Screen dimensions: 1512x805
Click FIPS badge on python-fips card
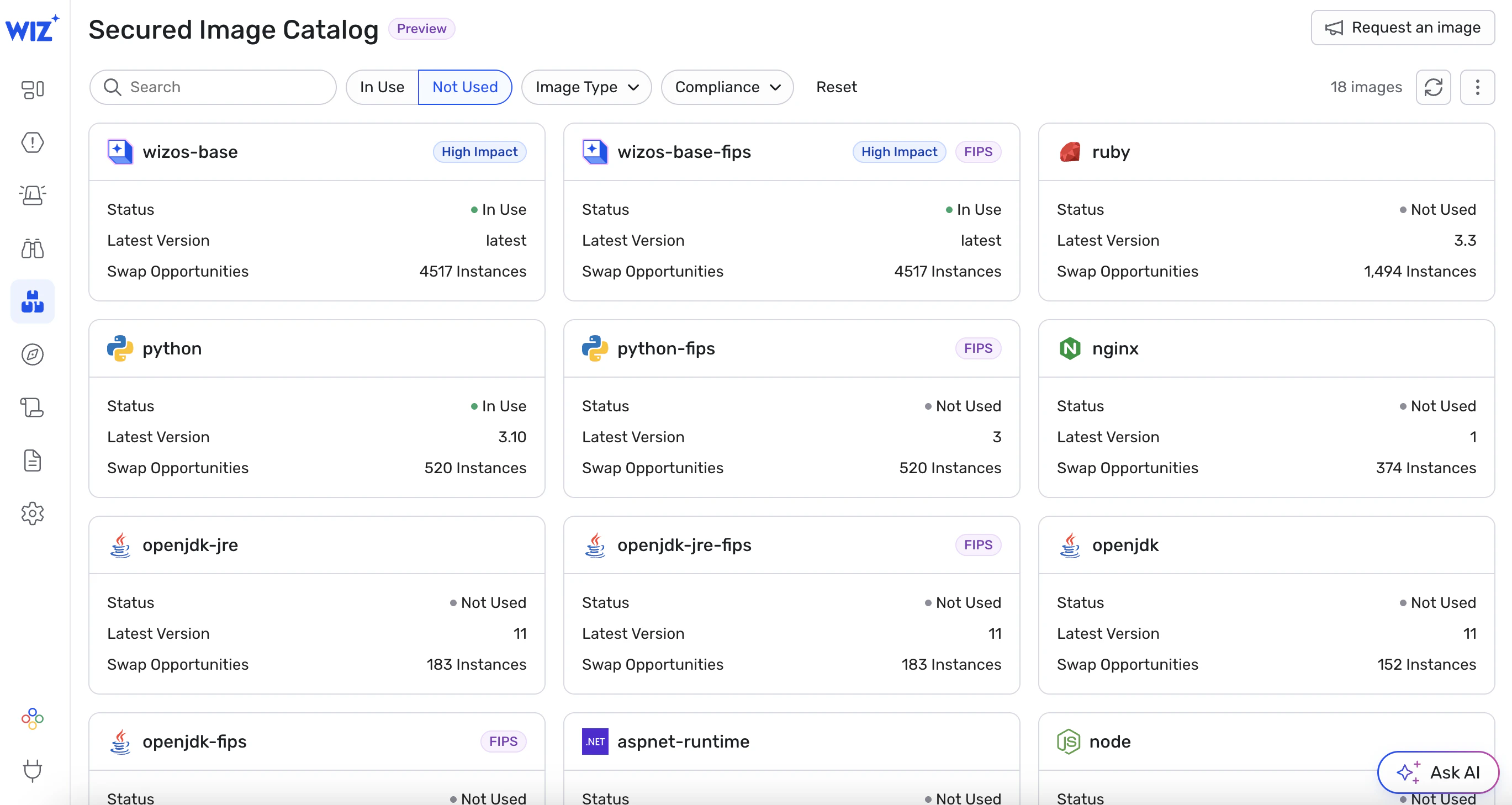pos(978,348)
